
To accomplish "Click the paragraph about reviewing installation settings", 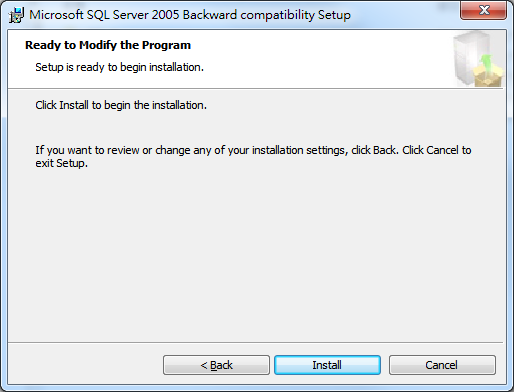I will pos(253,156).
